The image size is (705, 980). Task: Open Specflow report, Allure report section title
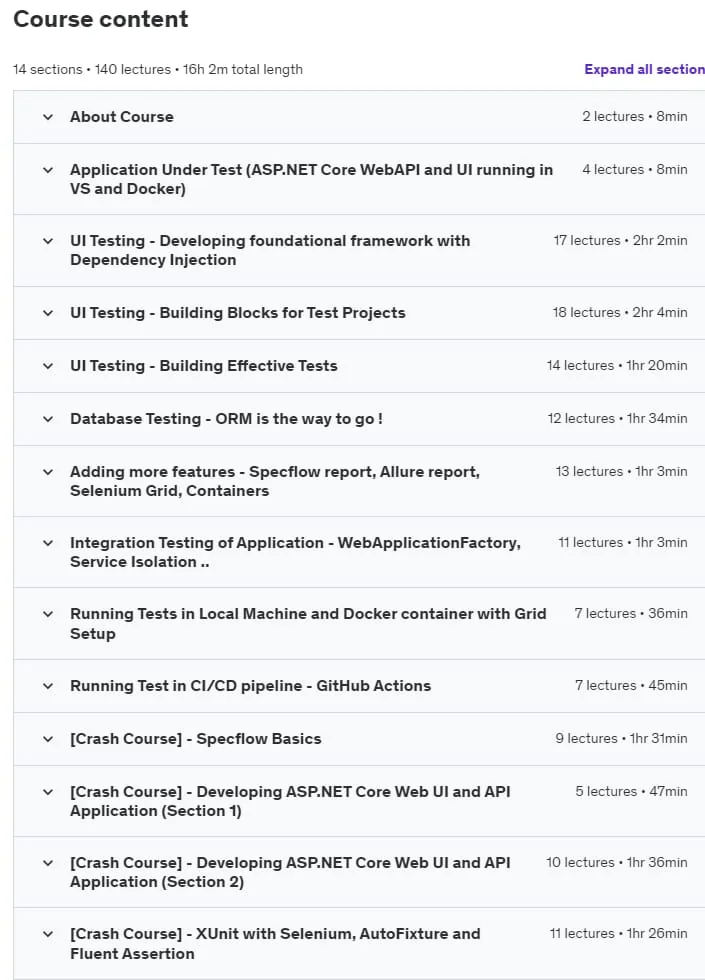(275, 481)
